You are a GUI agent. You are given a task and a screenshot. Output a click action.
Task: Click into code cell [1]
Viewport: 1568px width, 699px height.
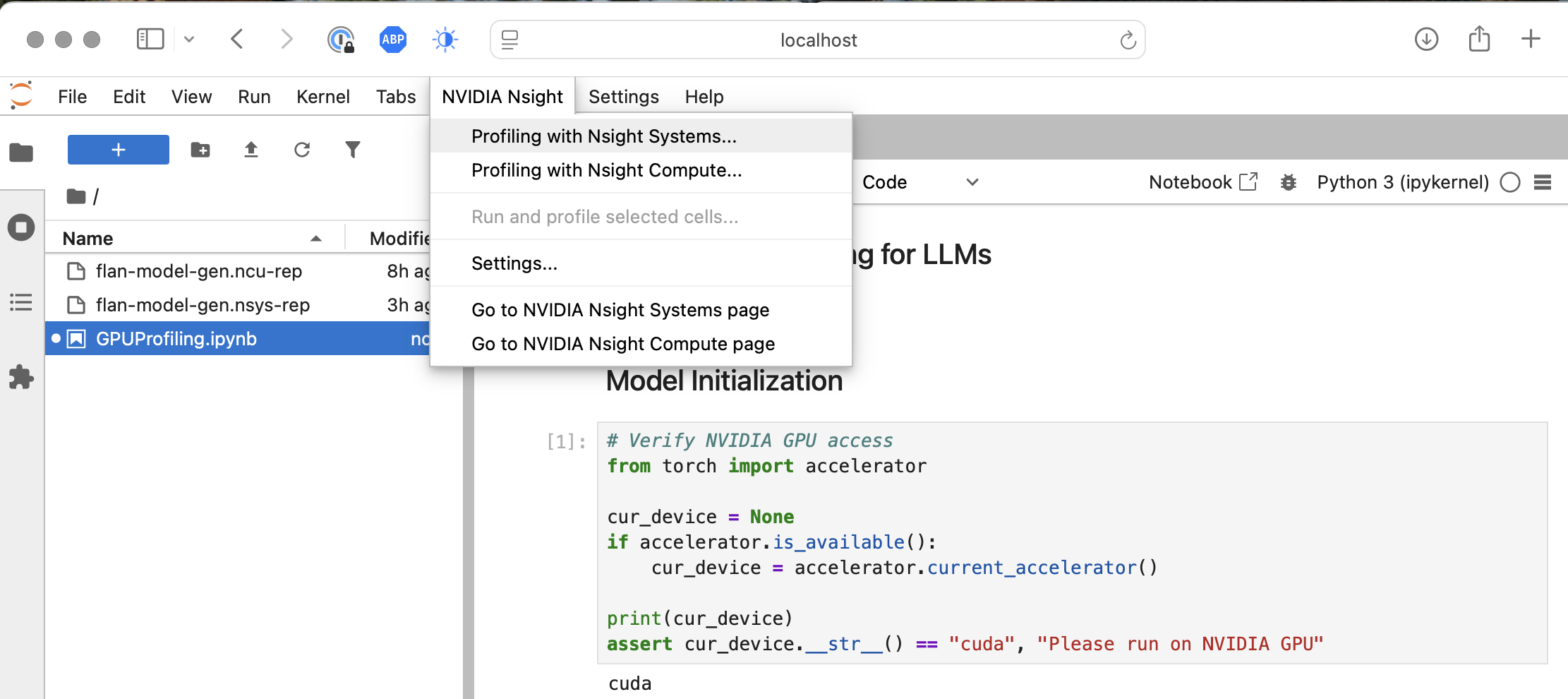coord(1073,542)
